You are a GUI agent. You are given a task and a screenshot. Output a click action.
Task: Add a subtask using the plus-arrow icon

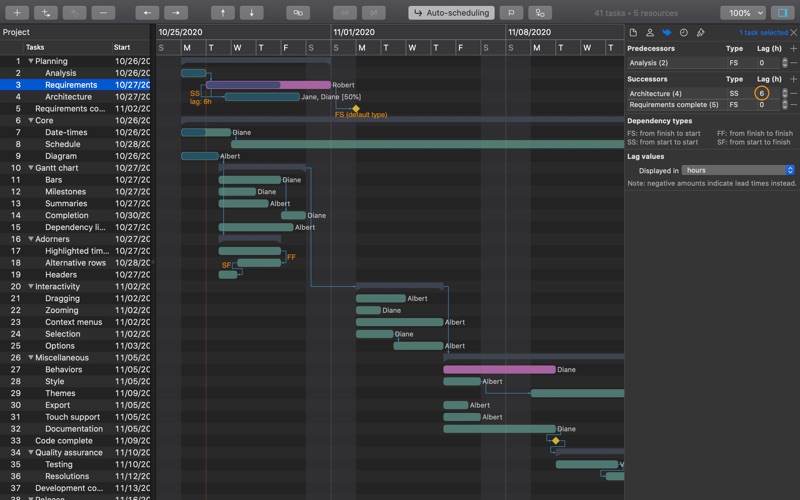(46, 13)
